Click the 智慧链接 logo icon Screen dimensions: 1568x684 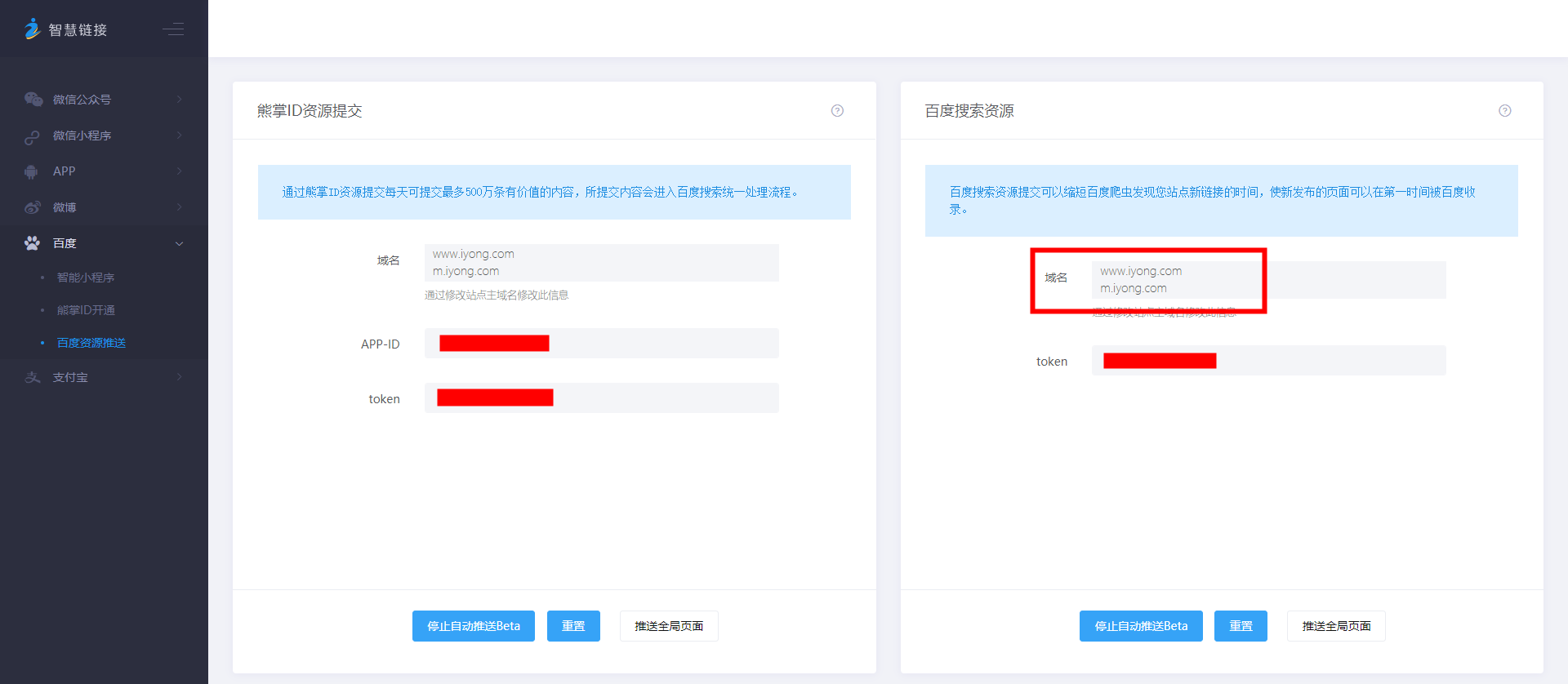(x=32, y=29)
